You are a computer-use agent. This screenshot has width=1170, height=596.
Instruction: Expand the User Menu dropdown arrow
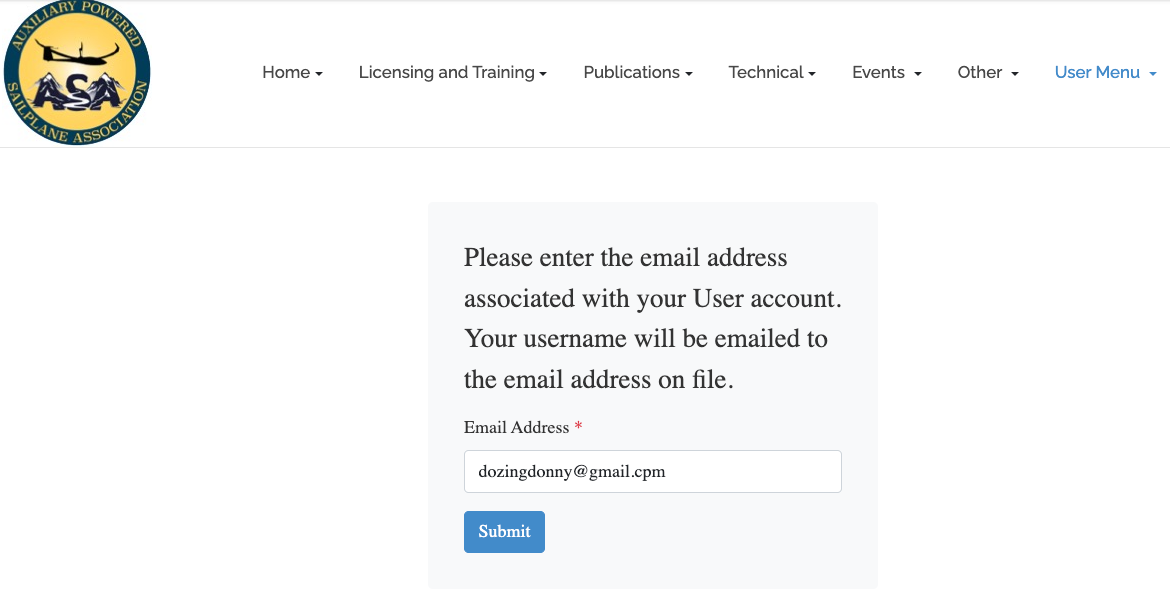(1153, 74)
